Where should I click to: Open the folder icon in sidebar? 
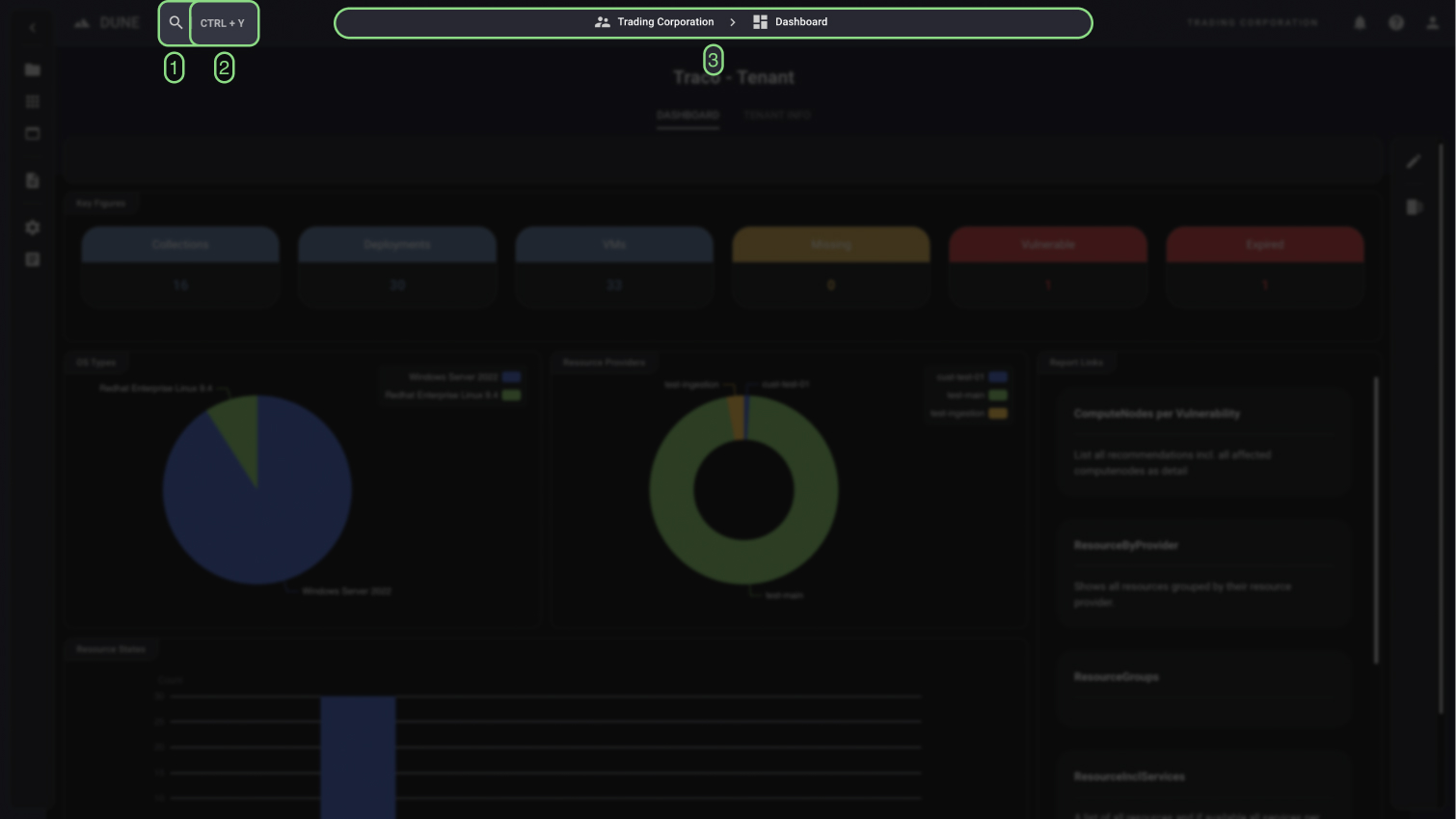(32, 69)
